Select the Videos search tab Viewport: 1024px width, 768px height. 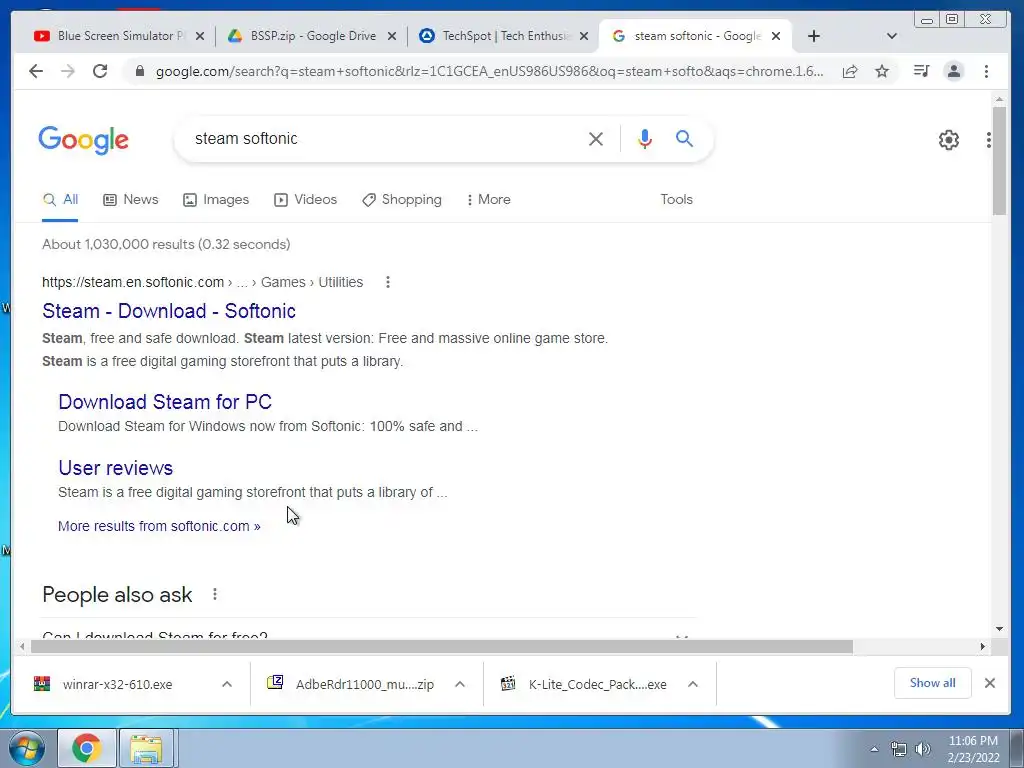(x=306, y=200)
